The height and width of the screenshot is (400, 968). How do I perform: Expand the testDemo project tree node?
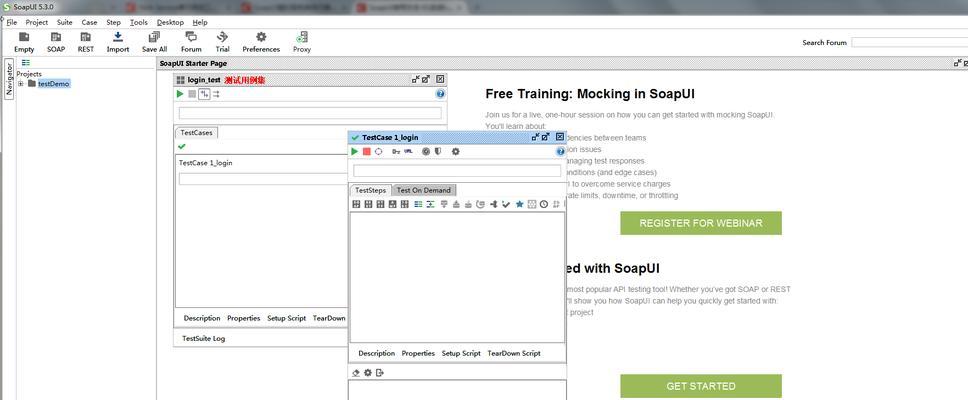pyautogui.click(x=20, y=84)
